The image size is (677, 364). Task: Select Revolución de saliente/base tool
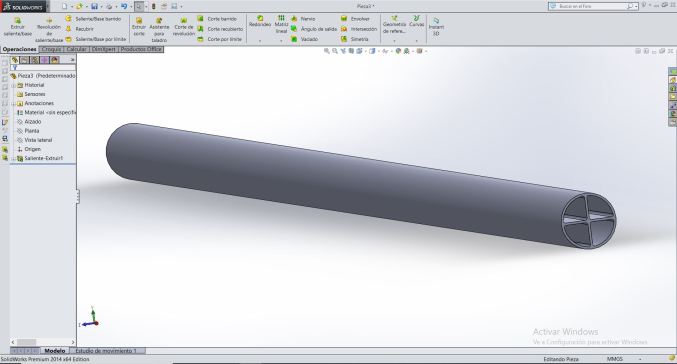tap(49, 30)
